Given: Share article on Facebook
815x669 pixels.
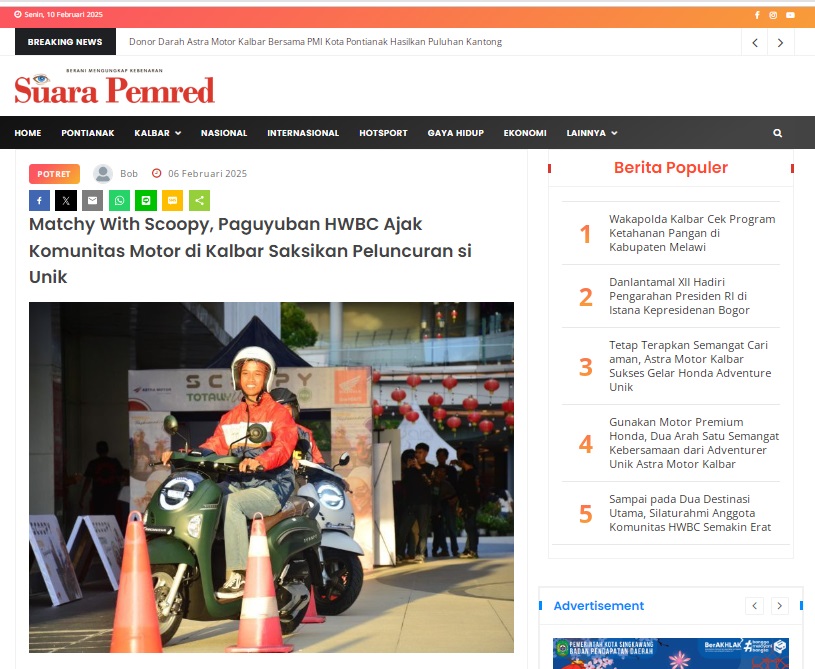Looking at the screenshot, I should [x=40, y=201].
